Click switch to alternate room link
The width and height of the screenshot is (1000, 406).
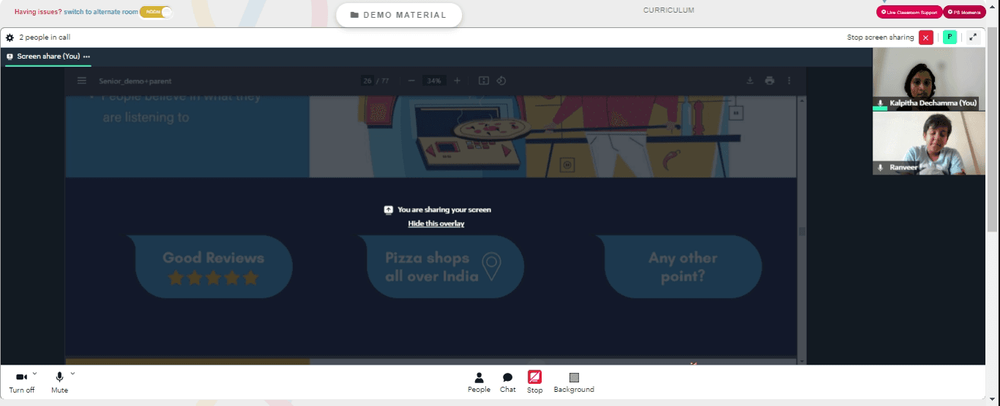coord(101,12)
